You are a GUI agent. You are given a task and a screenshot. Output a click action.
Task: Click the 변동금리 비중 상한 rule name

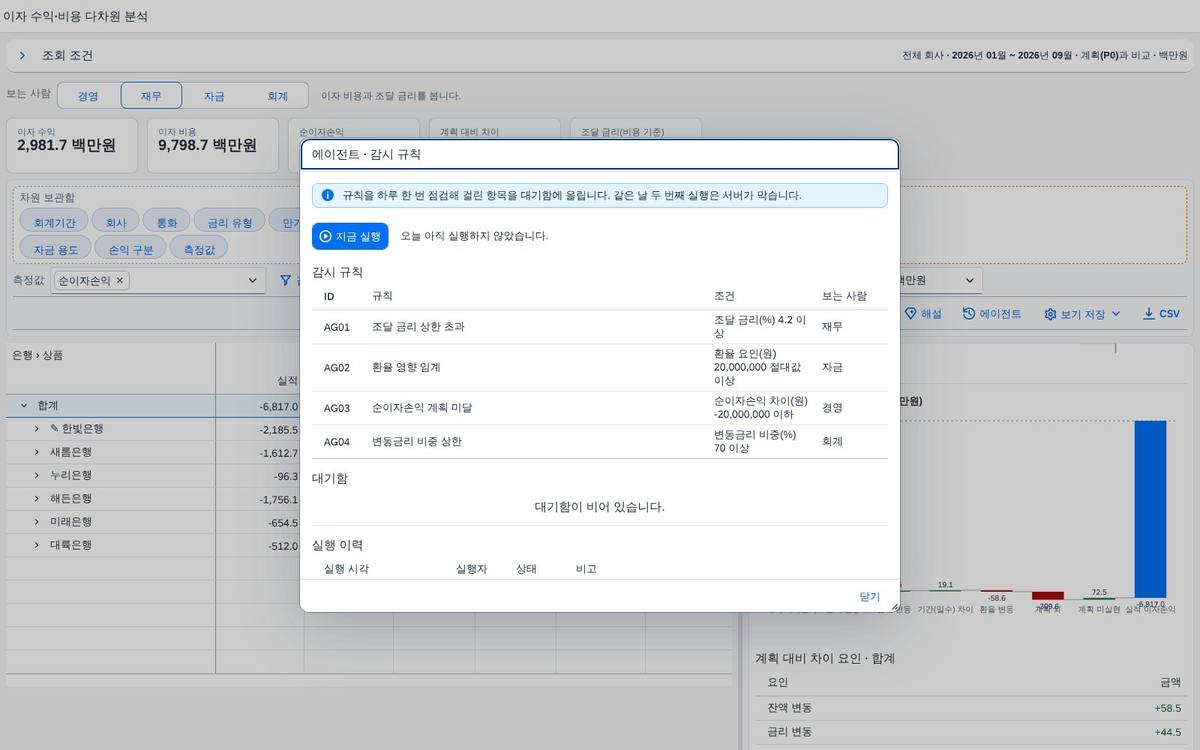(x=417, y=441)
